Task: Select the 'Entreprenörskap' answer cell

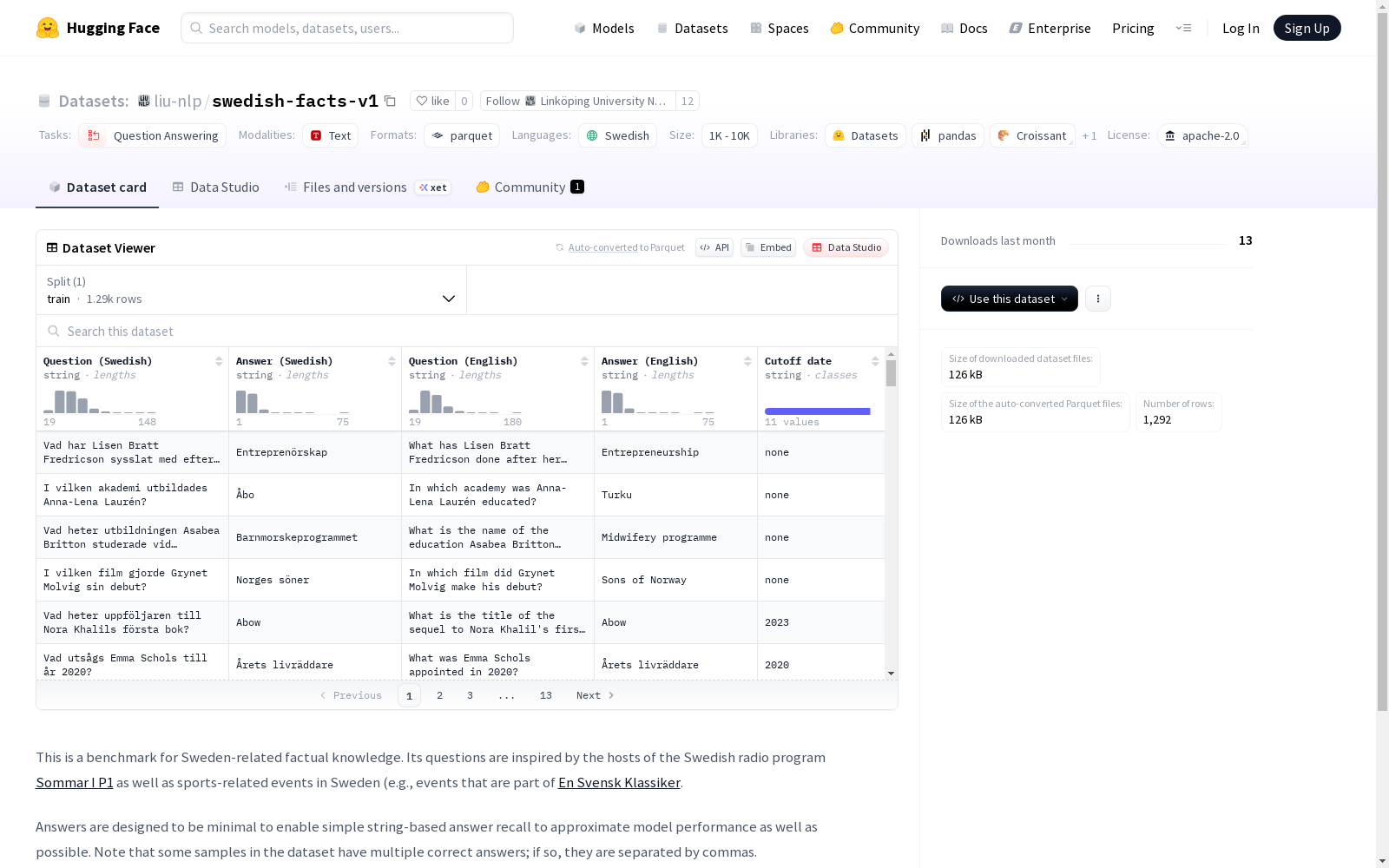Action: click(315, 452)
